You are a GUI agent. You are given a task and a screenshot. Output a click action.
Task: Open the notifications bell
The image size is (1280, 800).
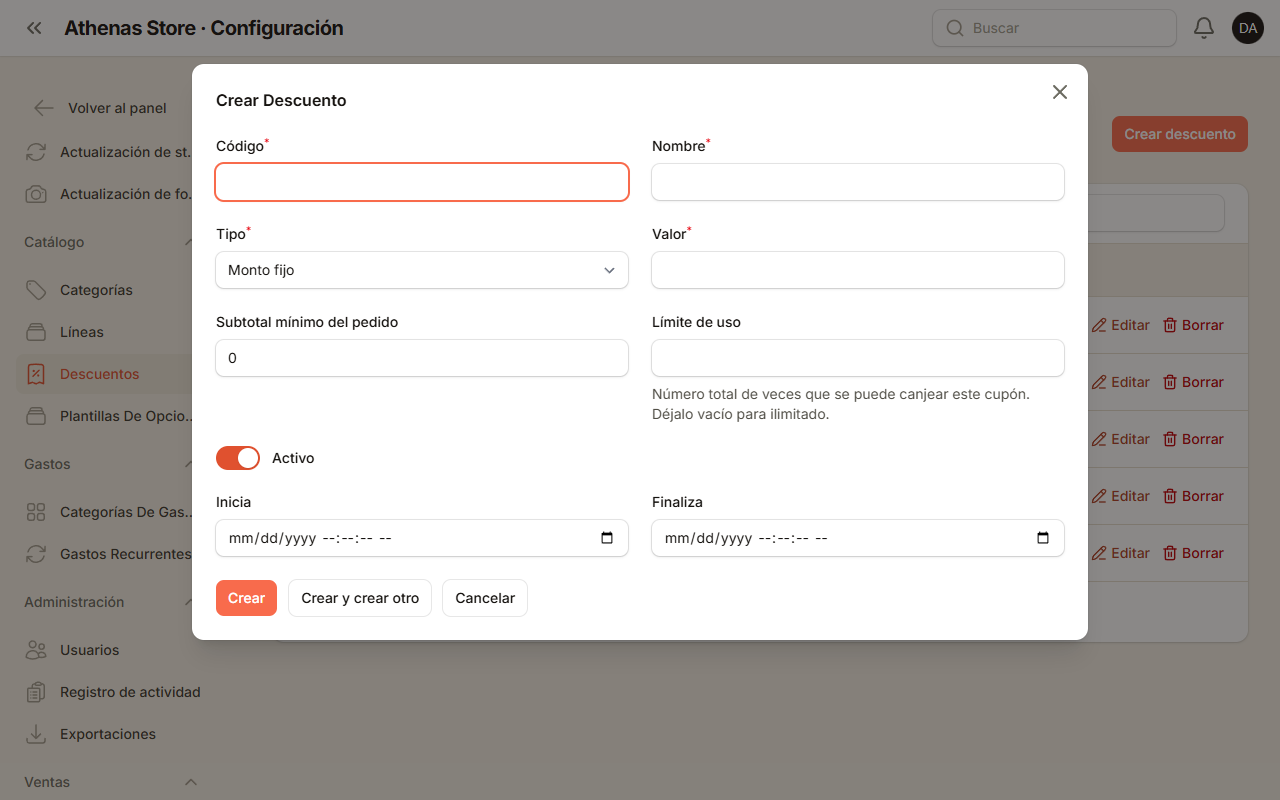pos(1204,28)
